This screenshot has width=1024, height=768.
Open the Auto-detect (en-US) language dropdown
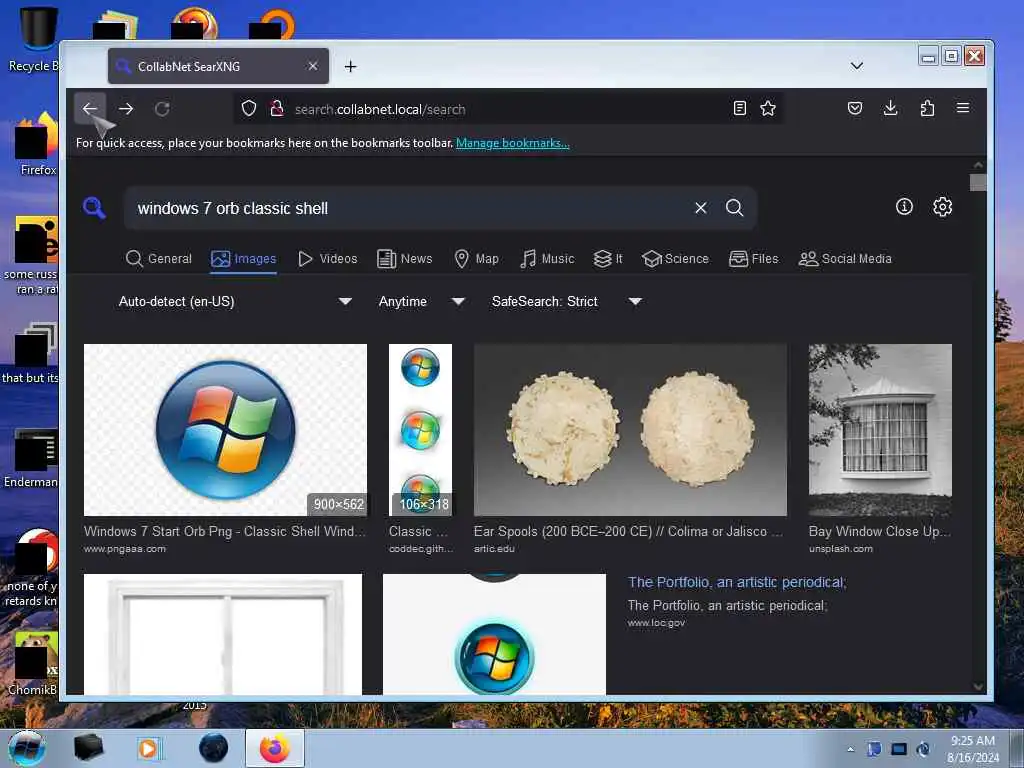tap(235, 301)
